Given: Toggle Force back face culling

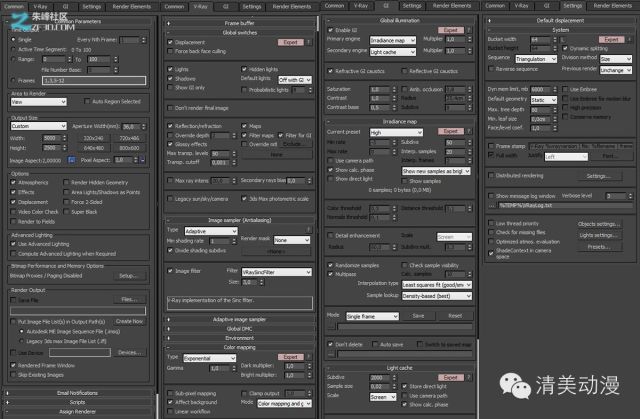Looking at the screenshot, I should pos(170,51).
